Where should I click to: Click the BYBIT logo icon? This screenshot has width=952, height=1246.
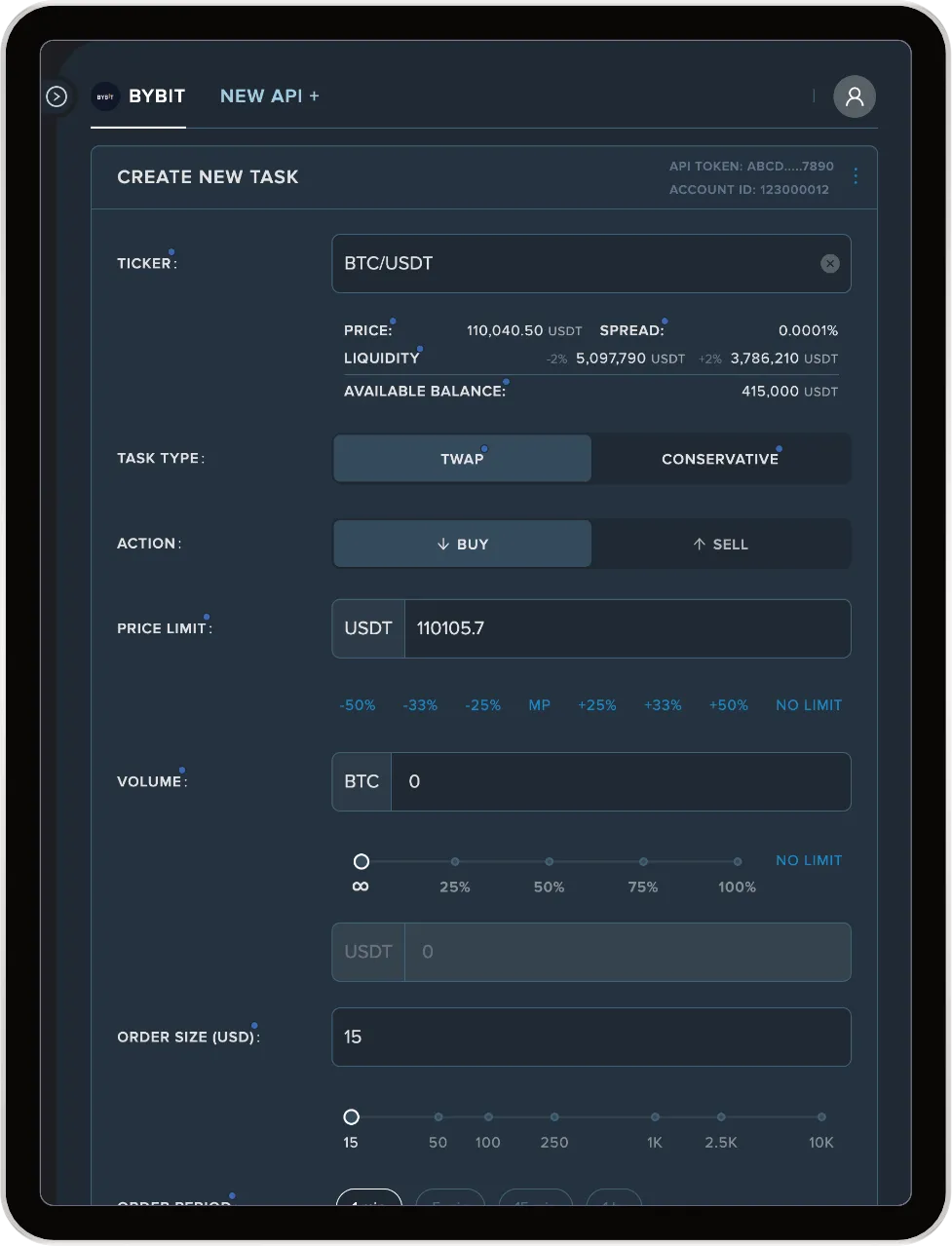click(104, 96)
